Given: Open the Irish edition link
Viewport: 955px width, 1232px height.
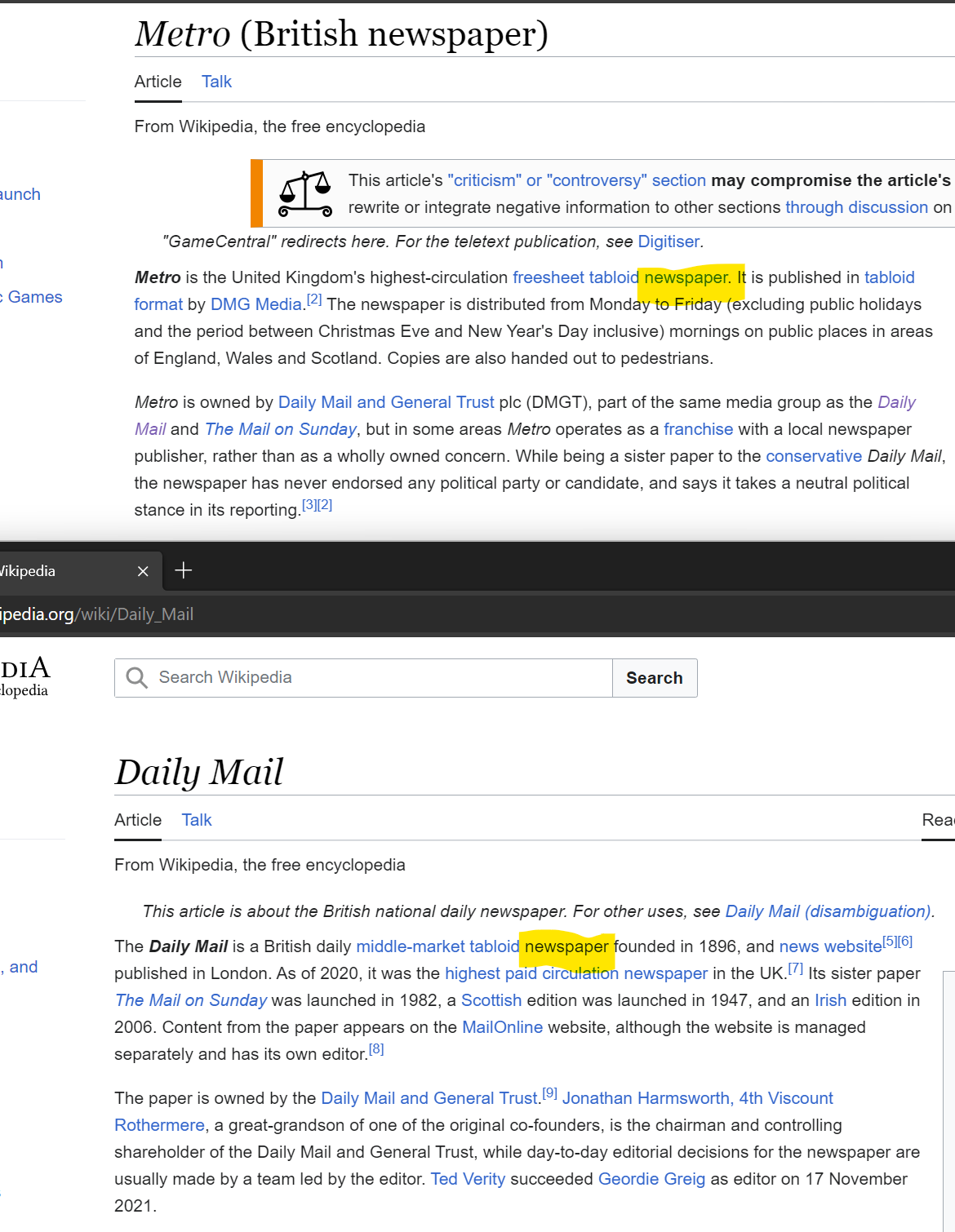Looking at the screenshot, I should coord(830,1000).
